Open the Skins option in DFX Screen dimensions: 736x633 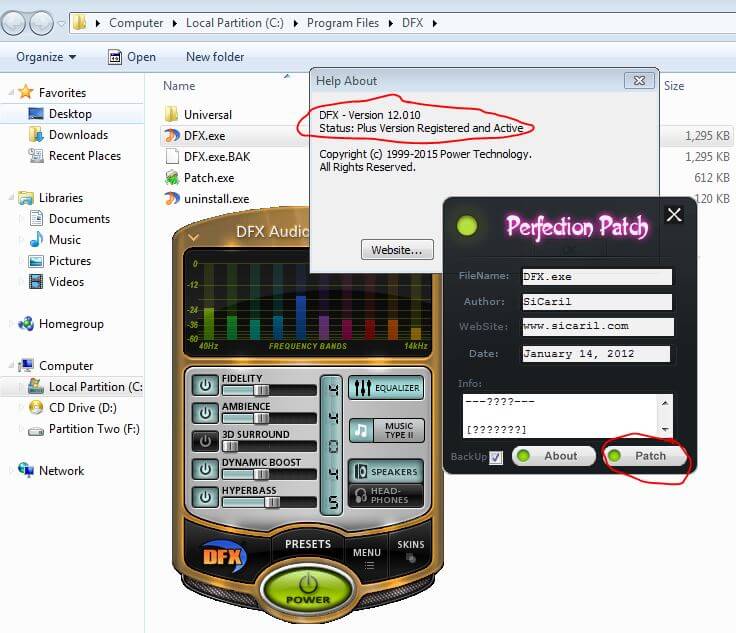pyautogui.click(x=411, y=551)
